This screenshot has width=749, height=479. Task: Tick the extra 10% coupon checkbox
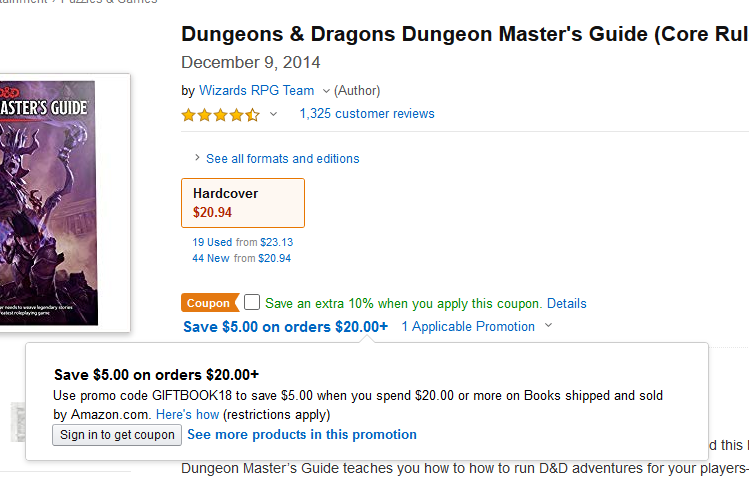(252, 302)
